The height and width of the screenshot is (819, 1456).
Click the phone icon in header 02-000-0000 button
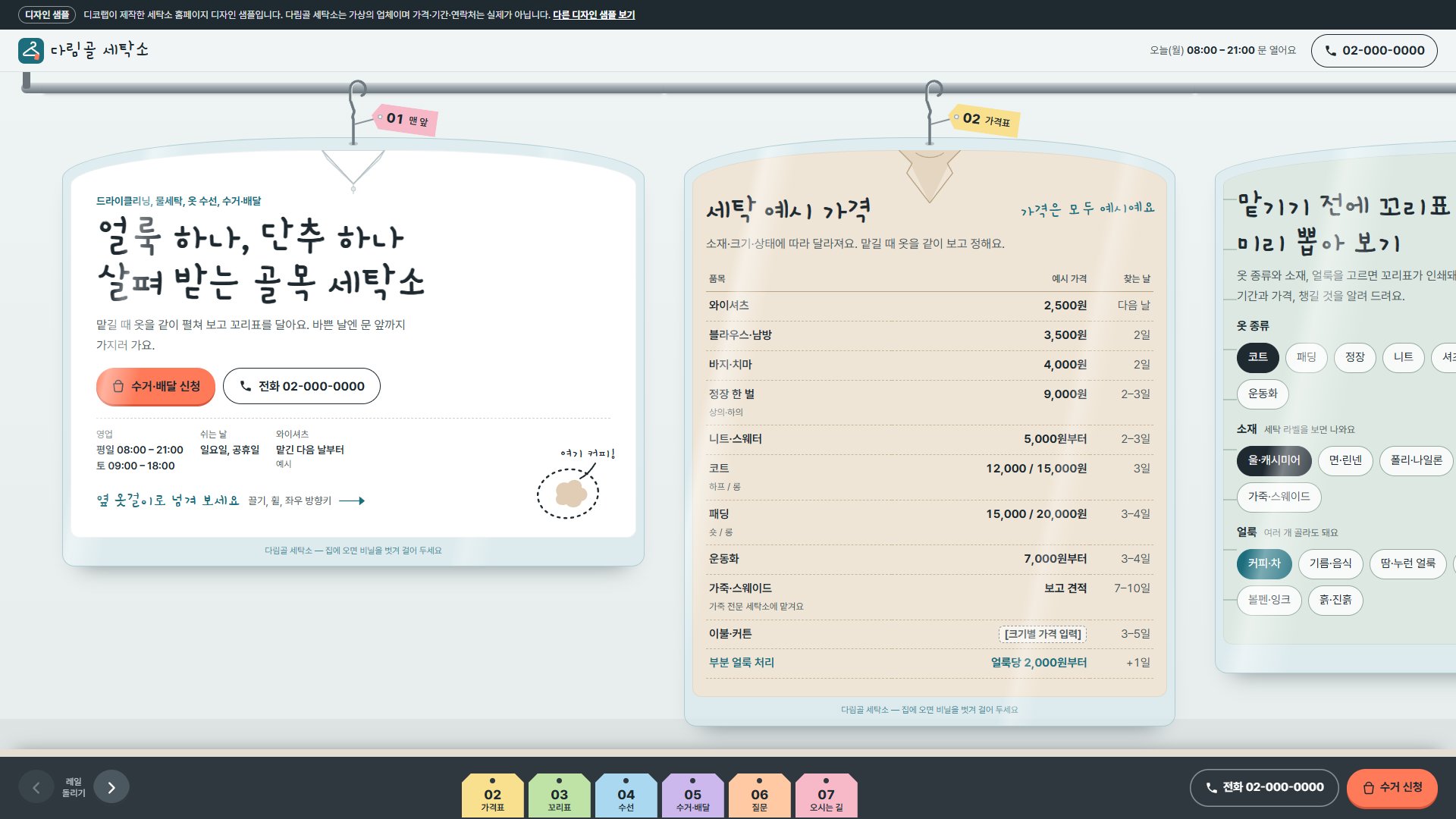[x=1330, y=51]
